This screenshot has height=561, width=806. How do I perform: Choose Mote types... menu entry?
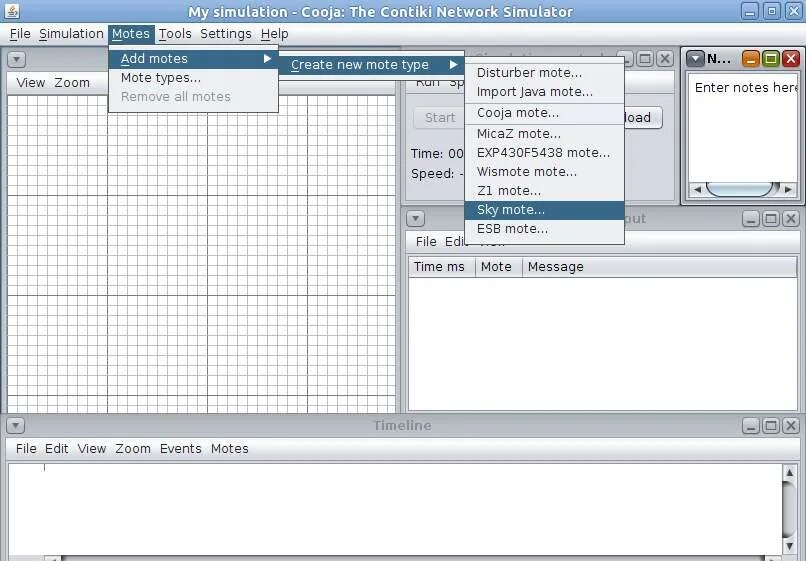click(x=194, y=78)
